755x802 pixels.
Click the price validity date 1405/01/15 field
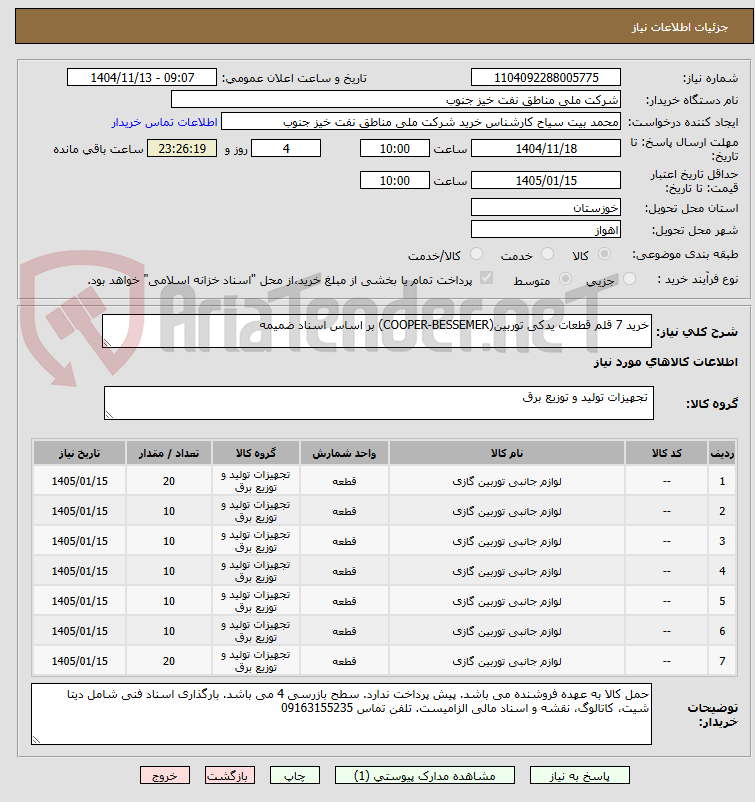(x=546, y=180)
